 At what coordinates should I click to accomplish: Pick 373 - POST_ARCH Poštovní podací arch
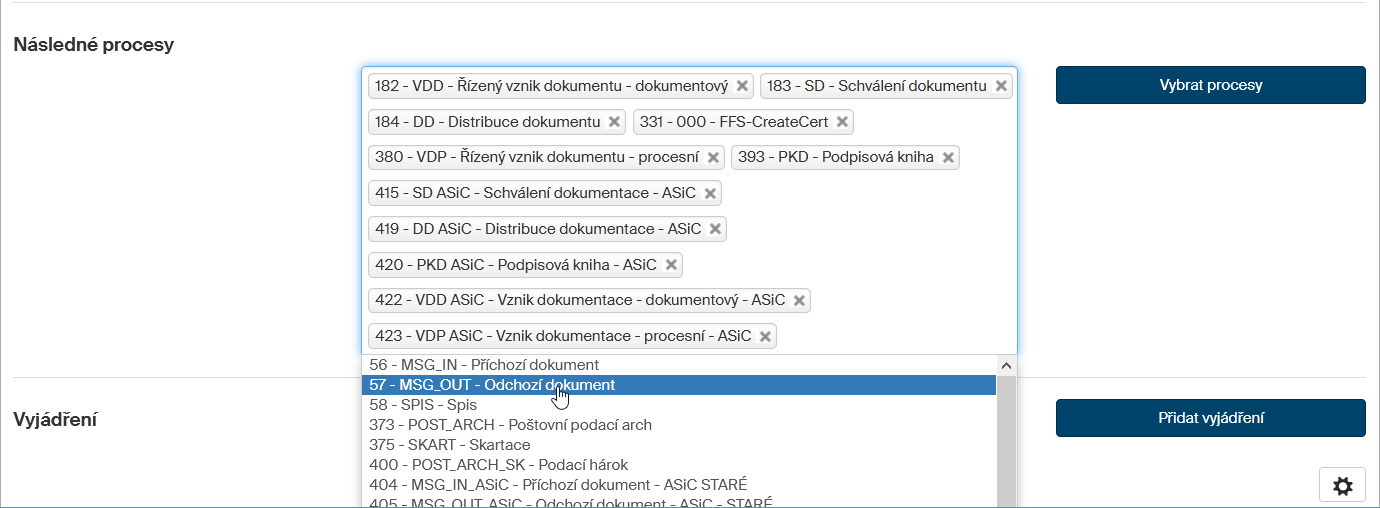(x=510, y=425)
